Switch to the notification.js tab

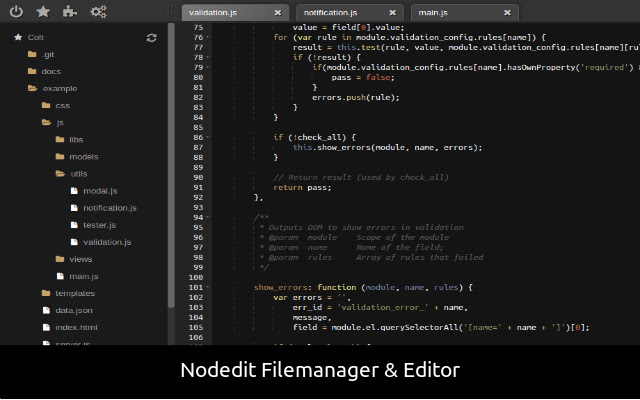tap(350, 13)
